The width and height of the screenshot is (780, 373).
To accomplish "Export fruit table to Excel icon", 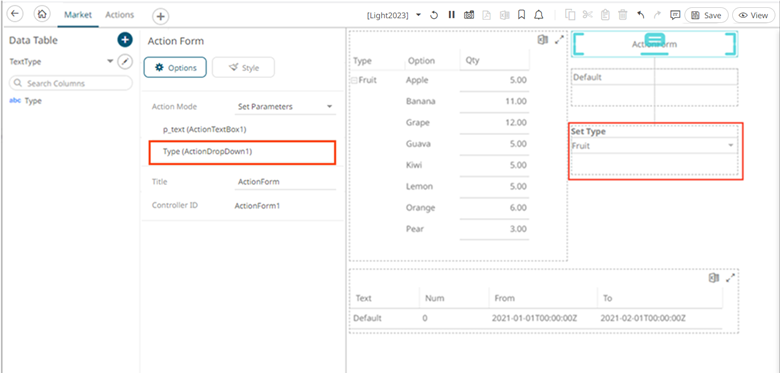I will tap(543, 40).
